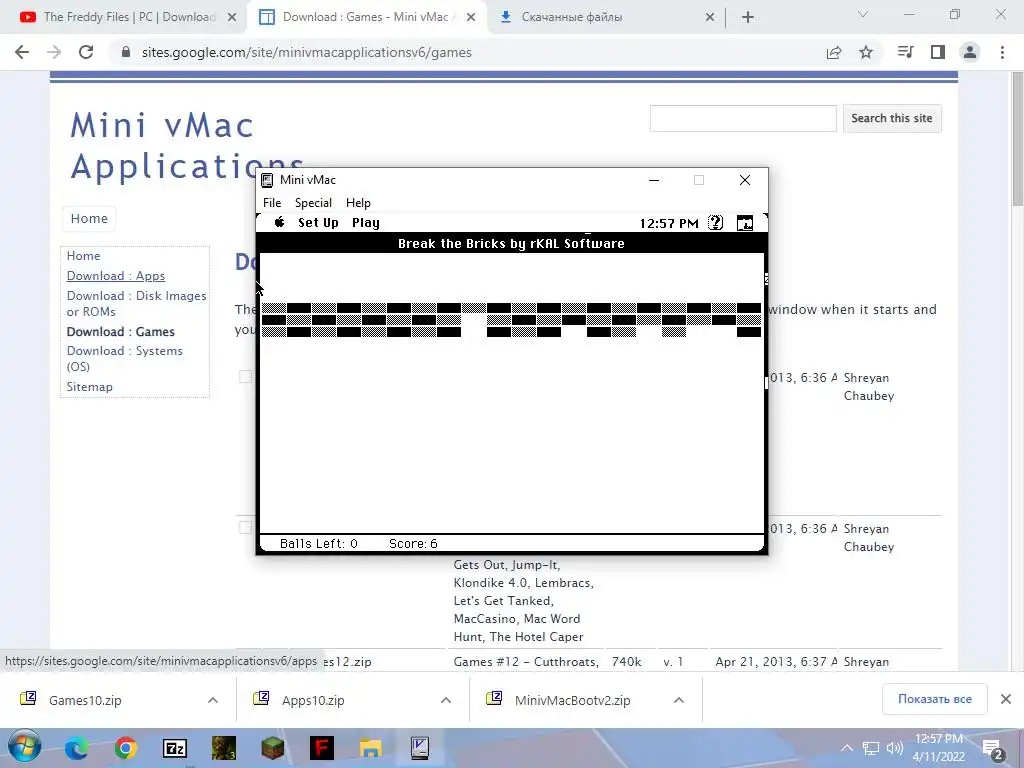Click the Mac menu bar clock 12:57 PM
This screenshot has width=1024, height=768.
coord(669,223)
